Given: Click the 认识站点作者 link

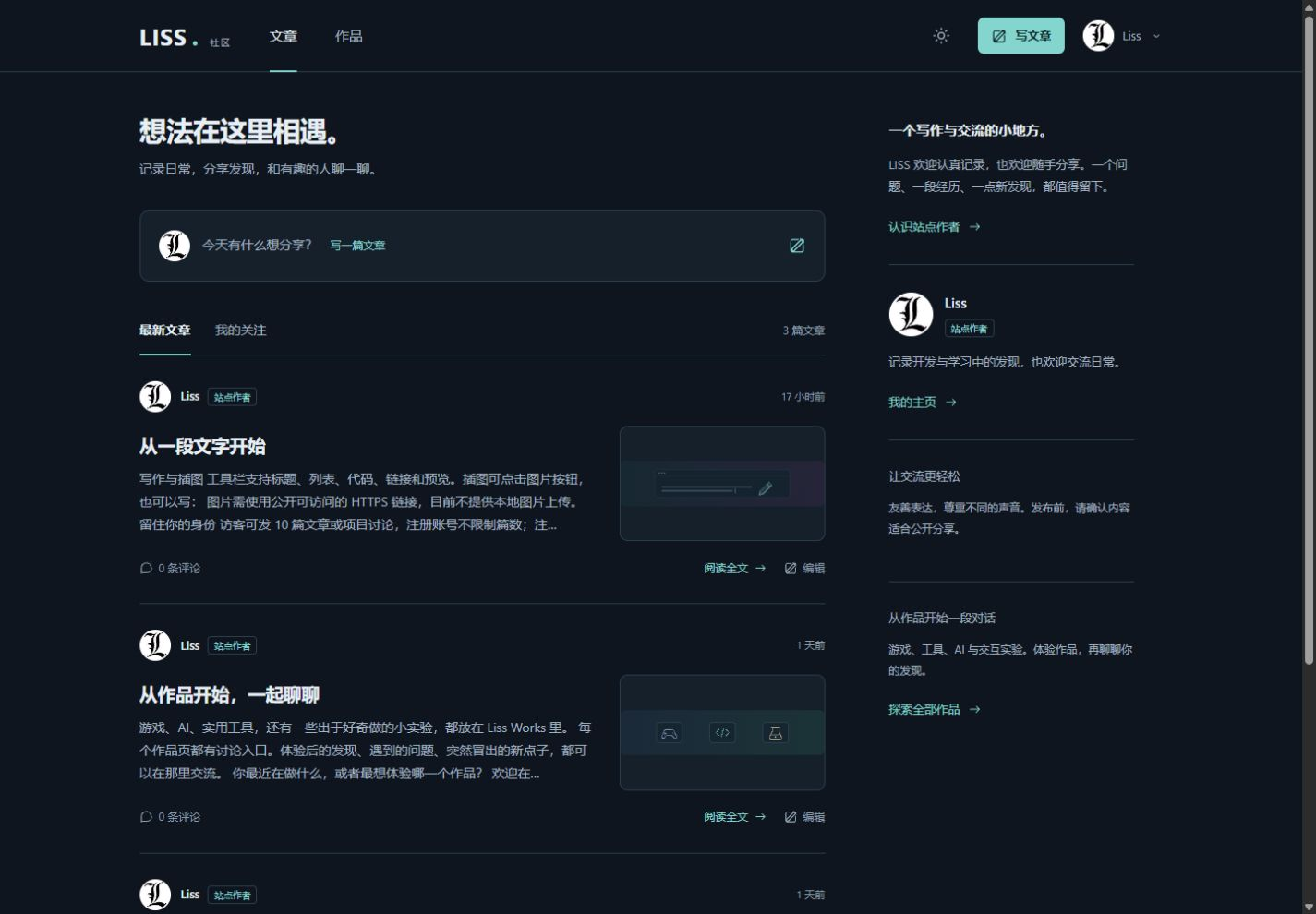Looking at the screenshot, I should click(x=934, y=227).
